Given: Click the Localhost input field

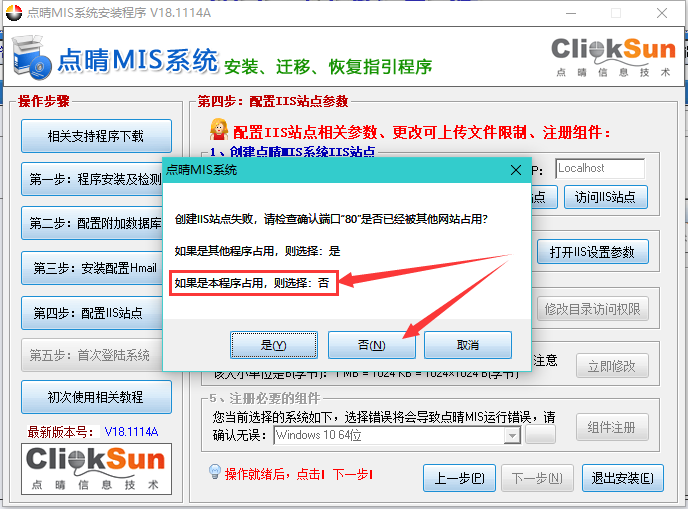Looking at the screenshot, I should [x=599, y=168].
